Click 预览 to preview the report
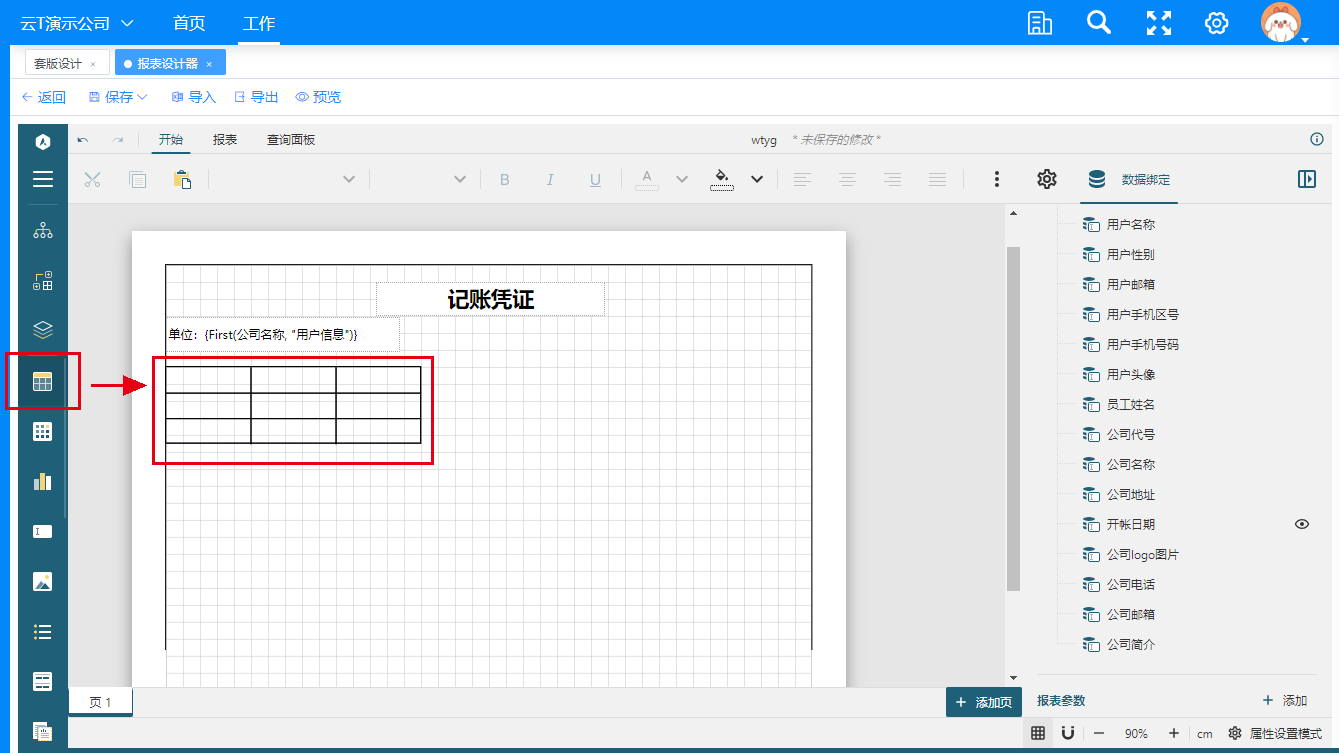 tap(318, 97)
